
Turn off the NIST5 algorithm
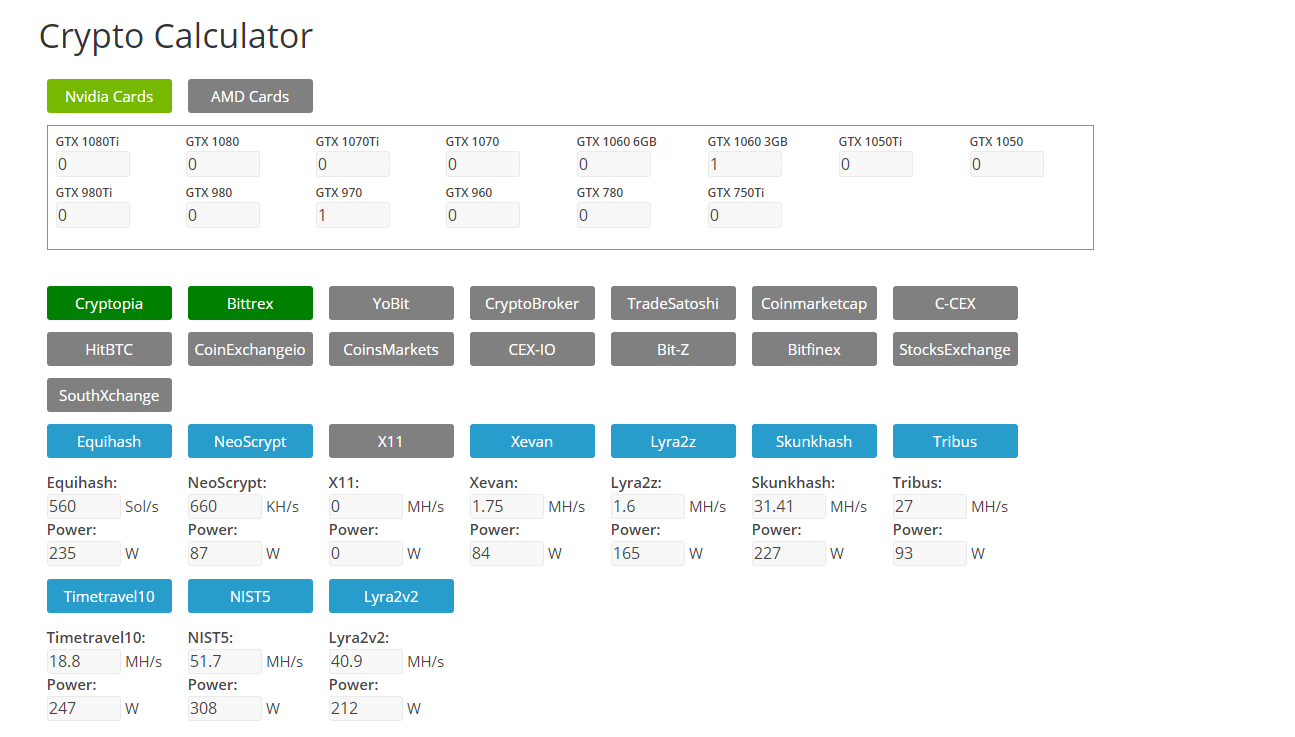250,596
